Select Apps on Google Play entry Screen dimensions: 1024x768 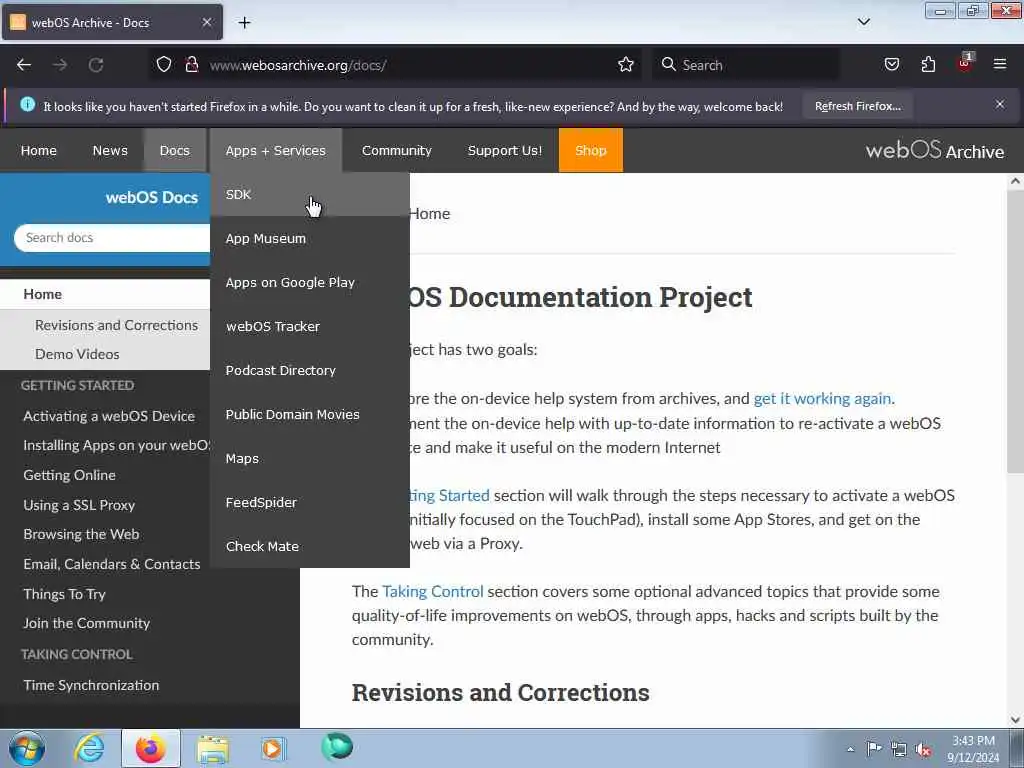(310, 282)
